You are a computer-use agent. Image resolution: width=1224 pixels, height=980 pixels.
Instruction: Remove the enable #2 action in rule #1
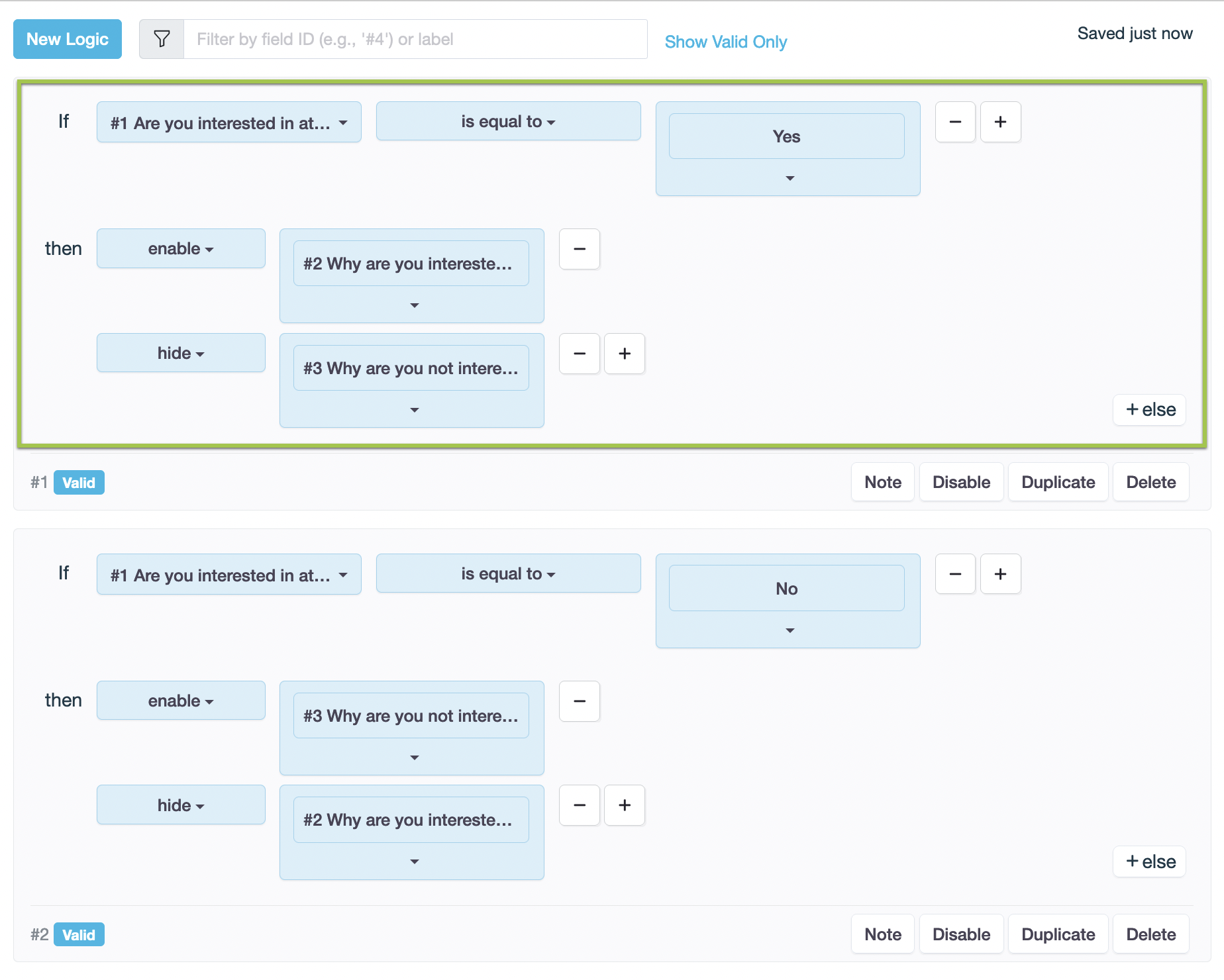point(580,249)
